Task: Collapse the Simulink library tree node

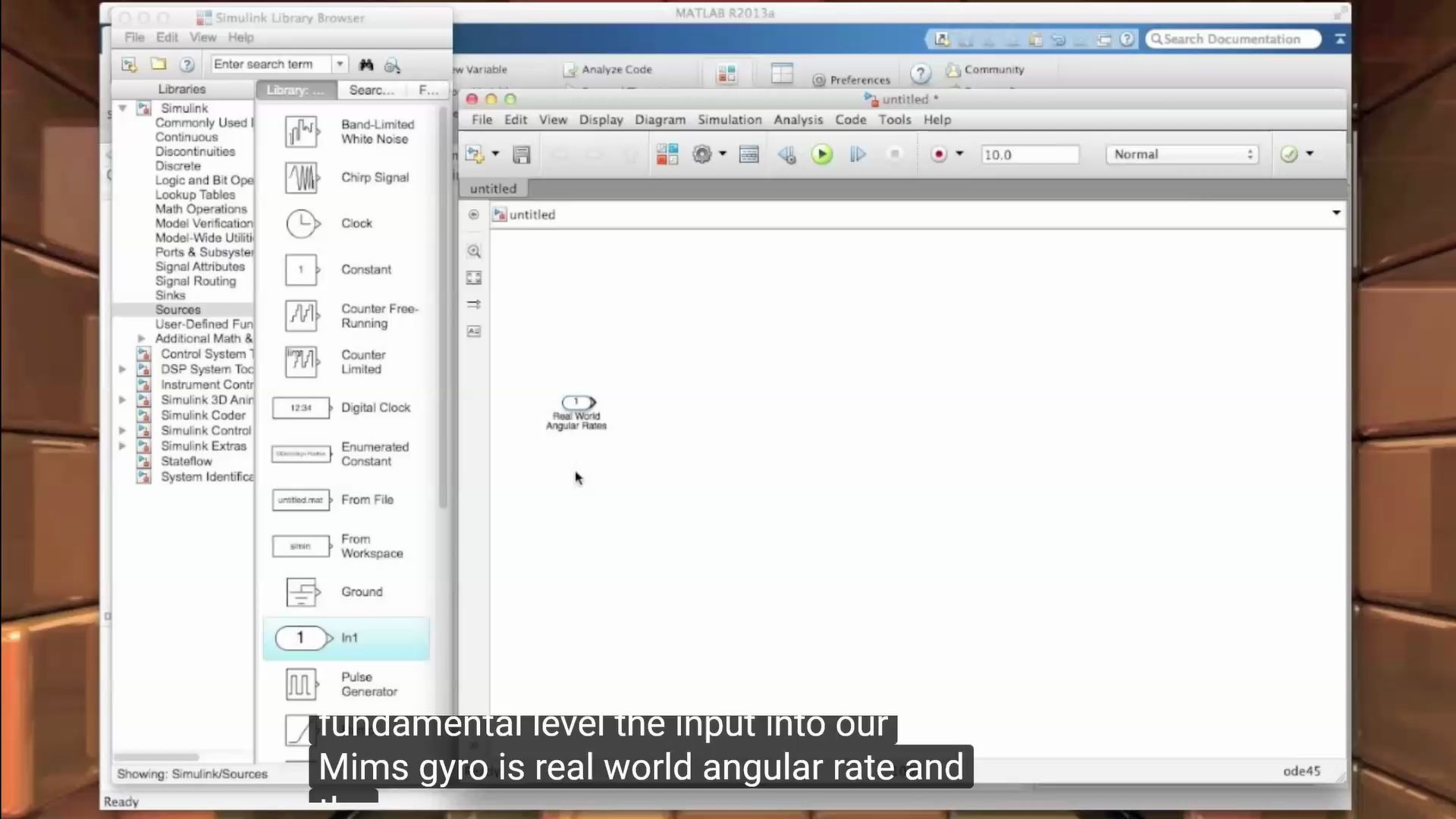Action: point(122,108)
